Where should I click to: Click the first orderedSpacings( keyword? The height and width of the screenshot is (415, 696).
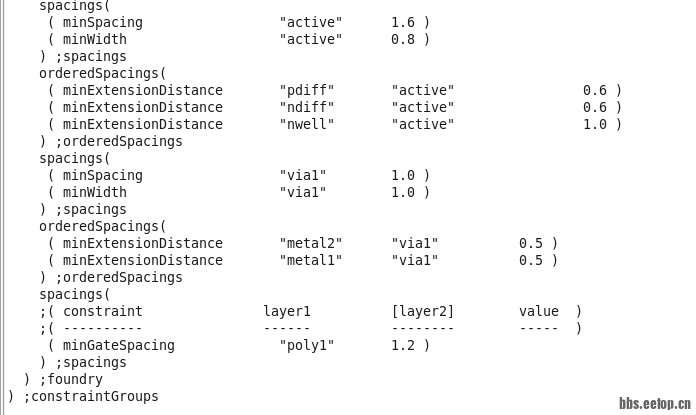pos(103,74)
